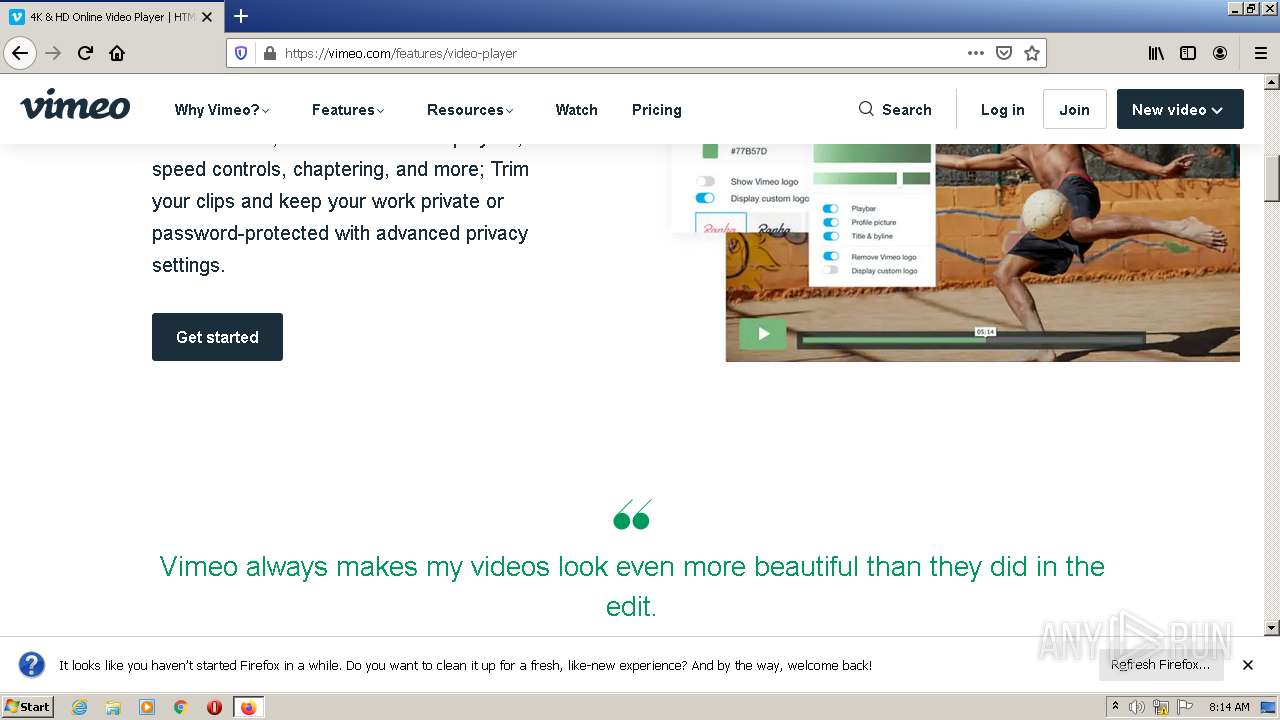1280x720 pixels.
Task: Toggle the Profile picture switch
Action: 830,222
